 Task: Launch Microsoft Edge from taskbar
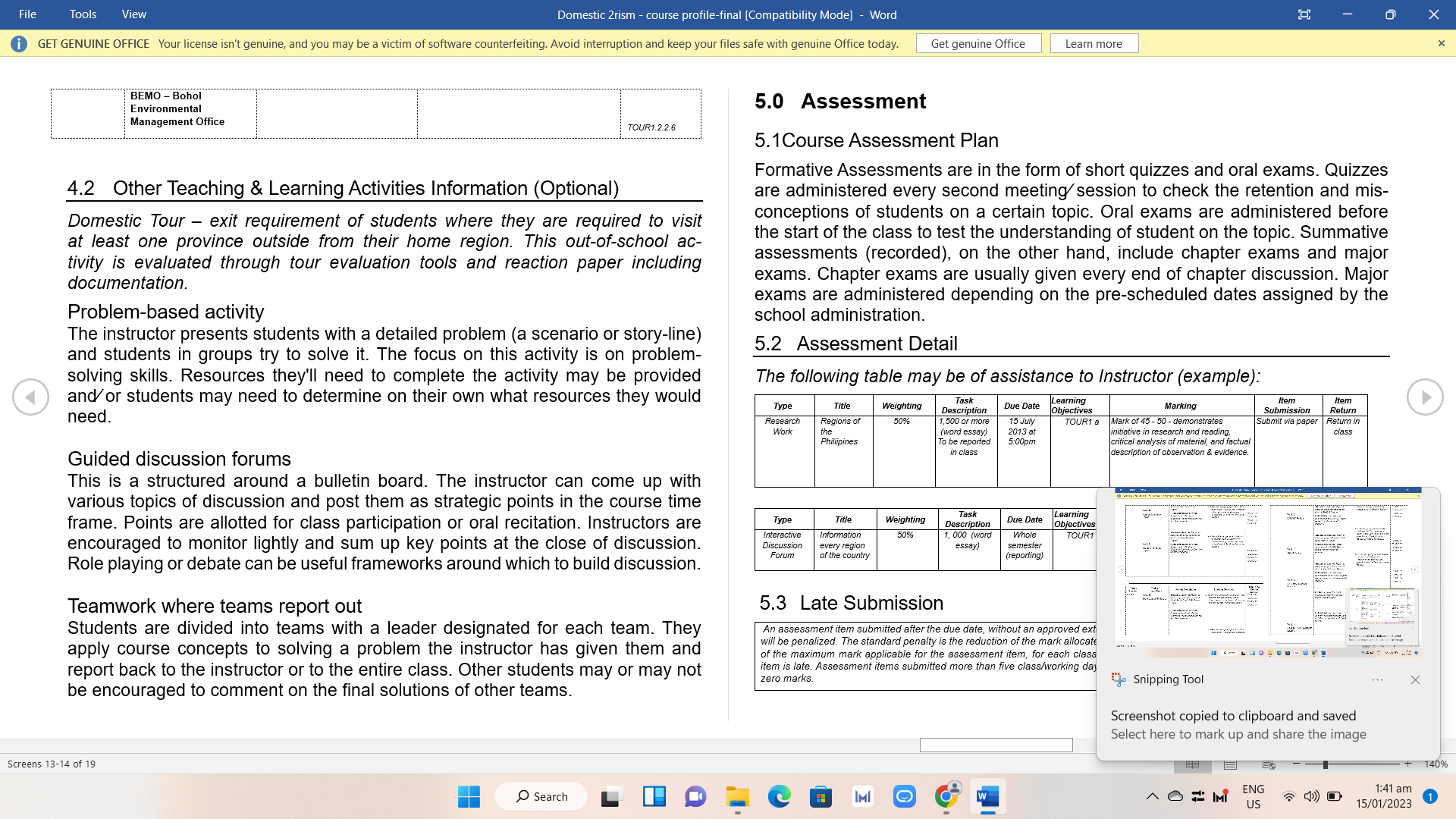point(779,796)
